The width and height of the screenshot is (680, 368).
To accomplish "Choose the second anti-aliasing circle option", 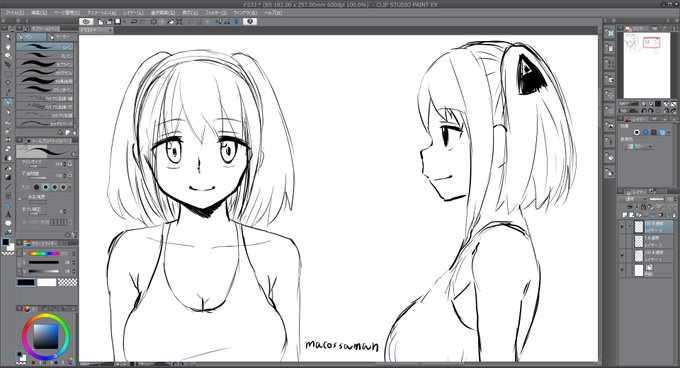I will [46, 187].
